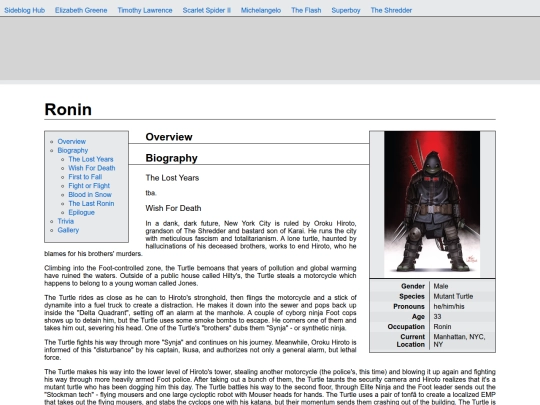Screen dimensions: 540x405
Task: Open the Superboy link
Action: click(x=346, y=10)
